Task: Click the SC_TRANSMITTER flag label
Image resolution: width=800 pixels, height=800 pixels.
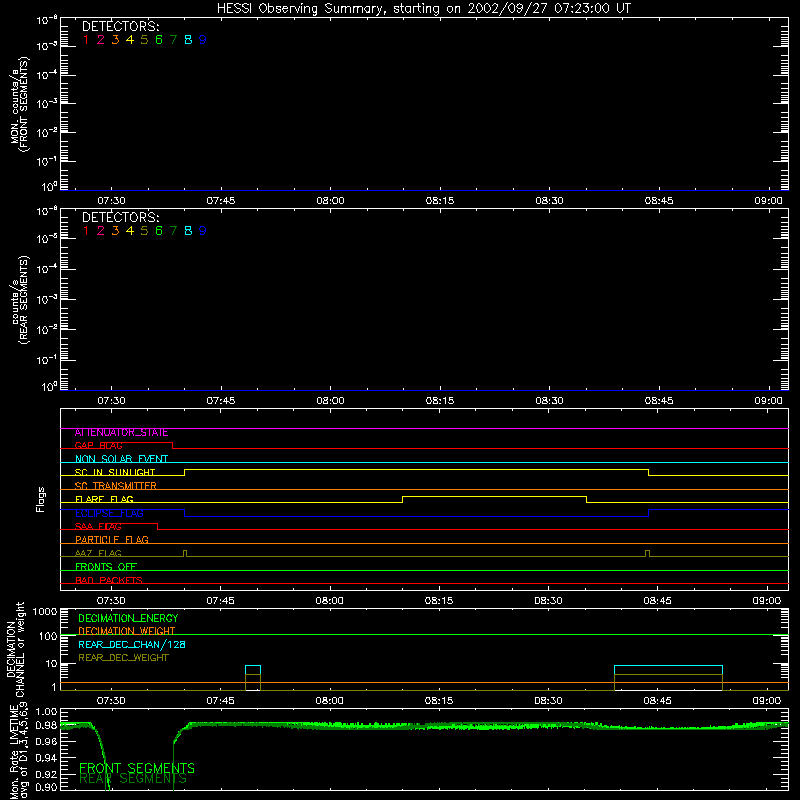Action: [x=116, y=486]
